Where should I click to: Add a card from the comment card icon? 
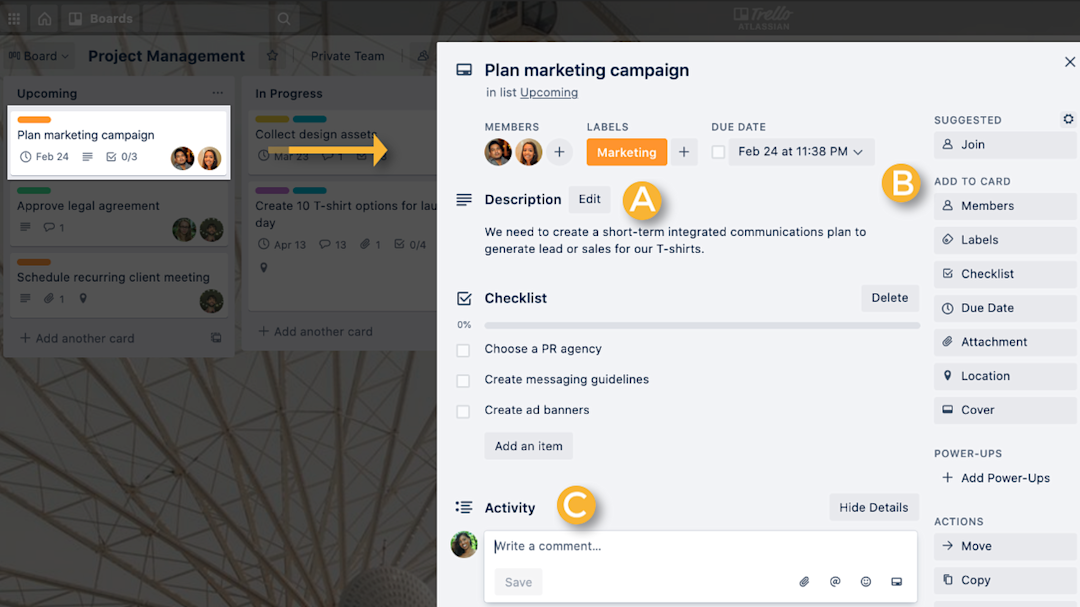click(x=896, y=581)
